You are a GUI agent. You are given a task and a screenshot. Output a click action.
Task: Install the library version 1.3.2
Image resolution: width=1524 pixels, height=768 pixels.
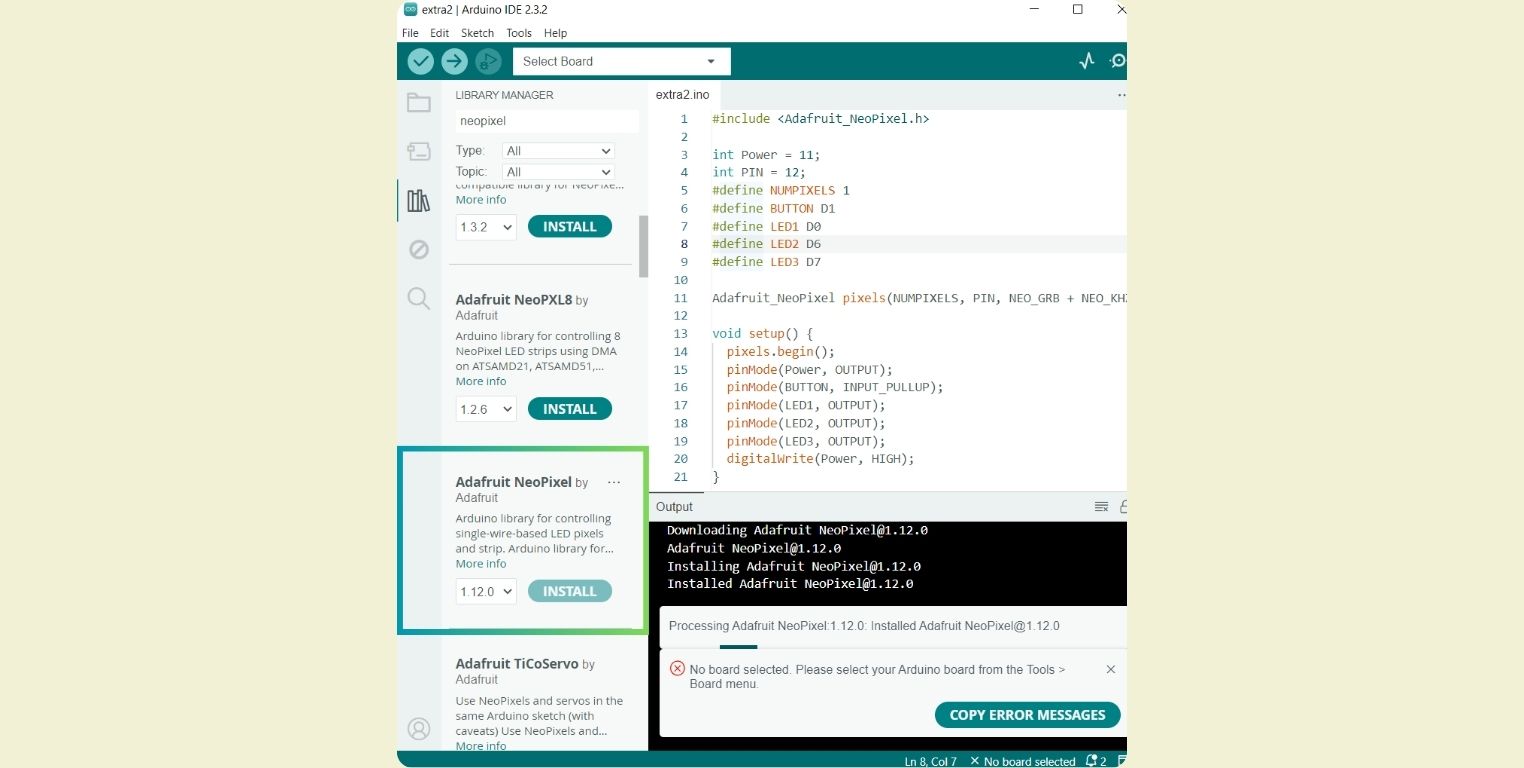tap(570, 227)
